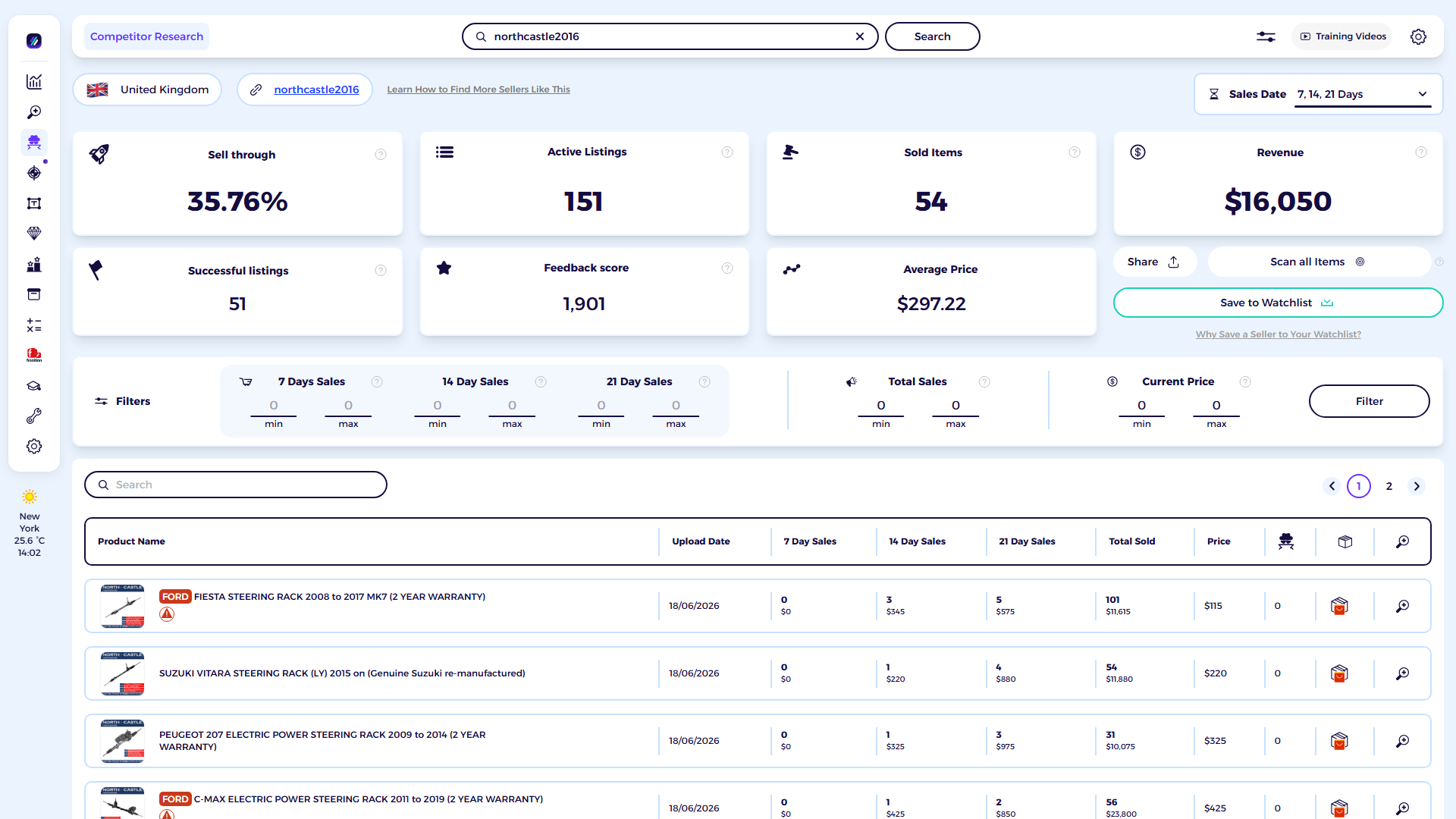
Task: Open supplier box icon for Fiesta row
Action: pyautogui.click(x=1339, y=606)
